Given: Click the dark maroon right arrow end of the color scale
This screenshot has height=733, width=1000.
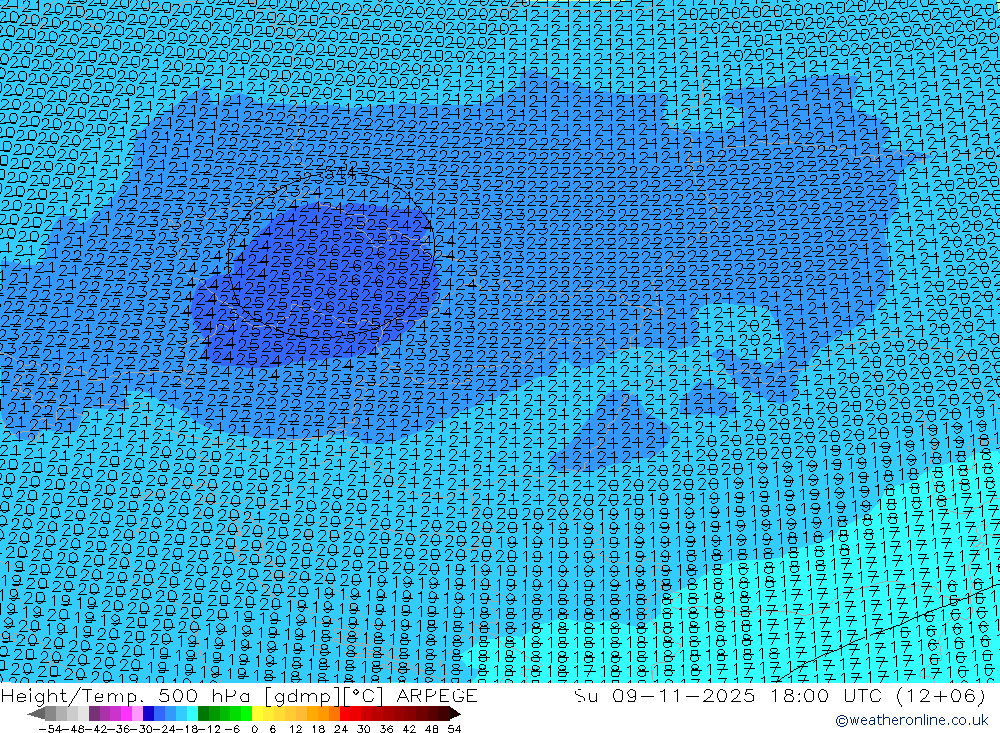Looking at the screenshot, I should point(455,714).
